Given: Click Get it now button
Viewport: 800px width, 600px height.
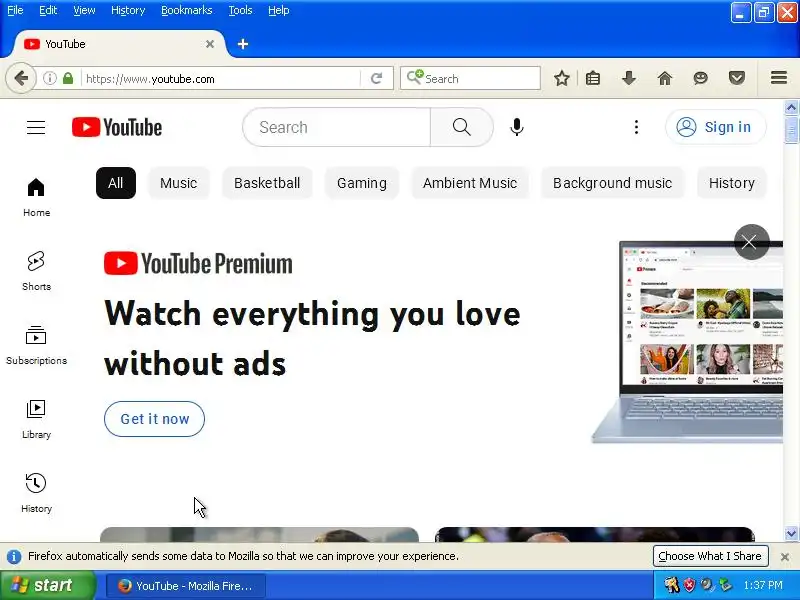Looking at the screenshot, I should point(155,419).
